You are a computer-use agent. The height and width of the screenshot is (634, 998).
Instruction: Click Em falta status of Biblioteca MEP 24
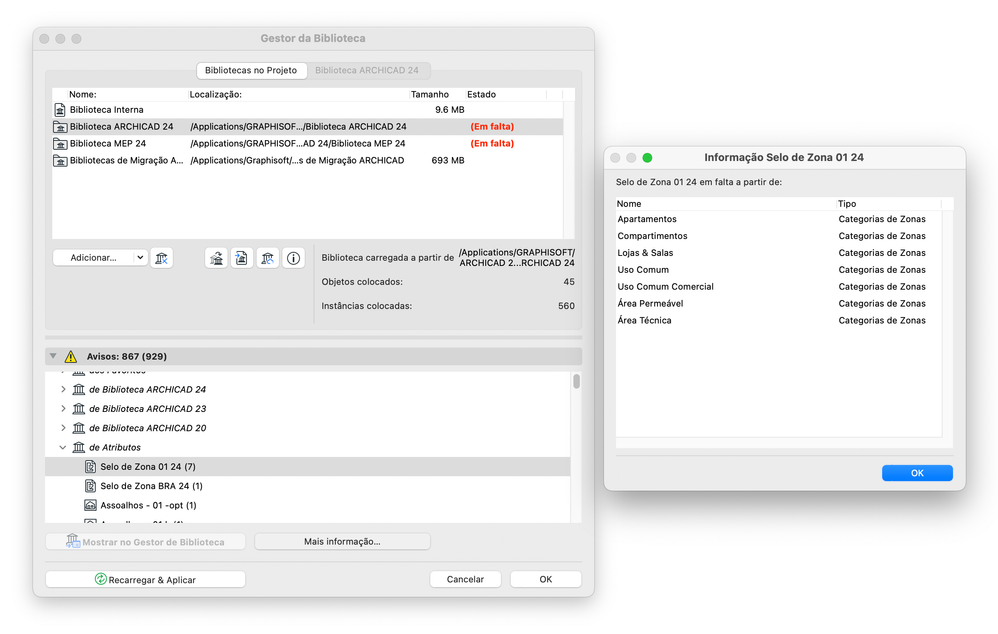(x=492, y=144)
